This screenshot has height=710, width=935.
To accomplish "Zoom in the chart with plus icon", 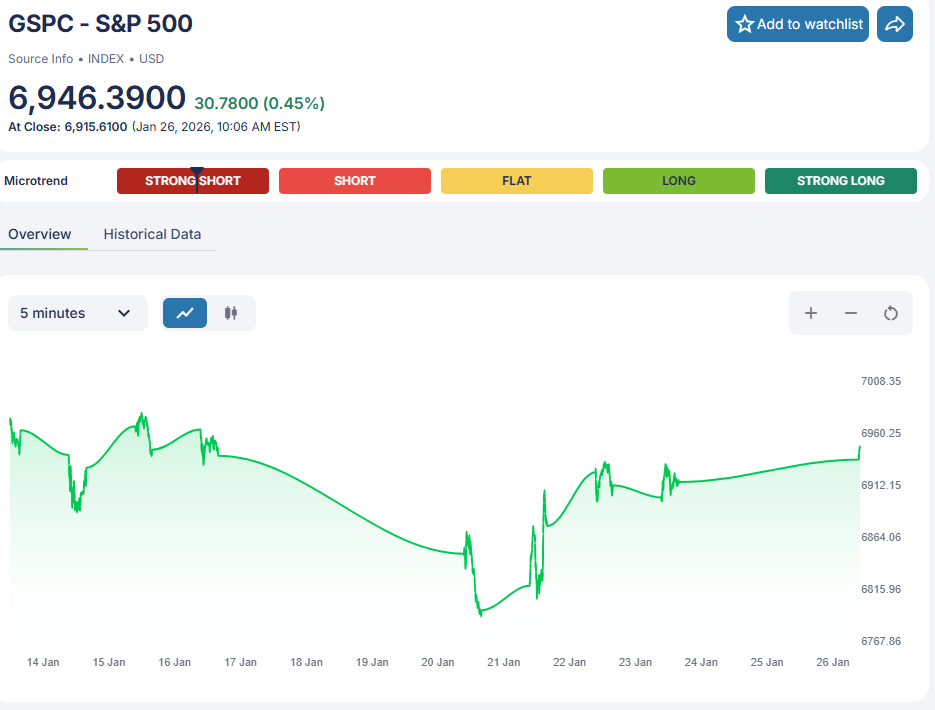I will [811, 313].
